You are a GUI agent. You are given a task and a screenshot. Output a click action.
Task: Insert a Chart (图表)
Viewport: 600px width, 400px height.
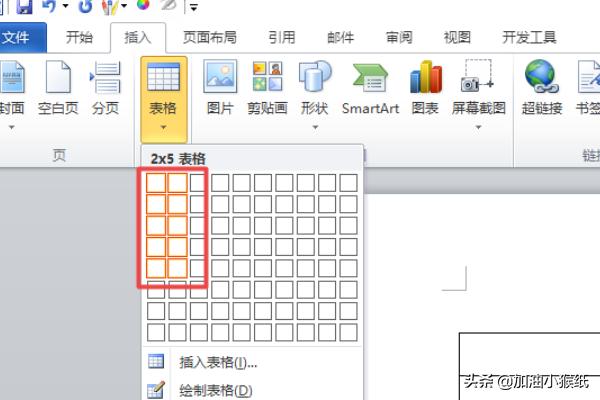click(x=425, y=85)
